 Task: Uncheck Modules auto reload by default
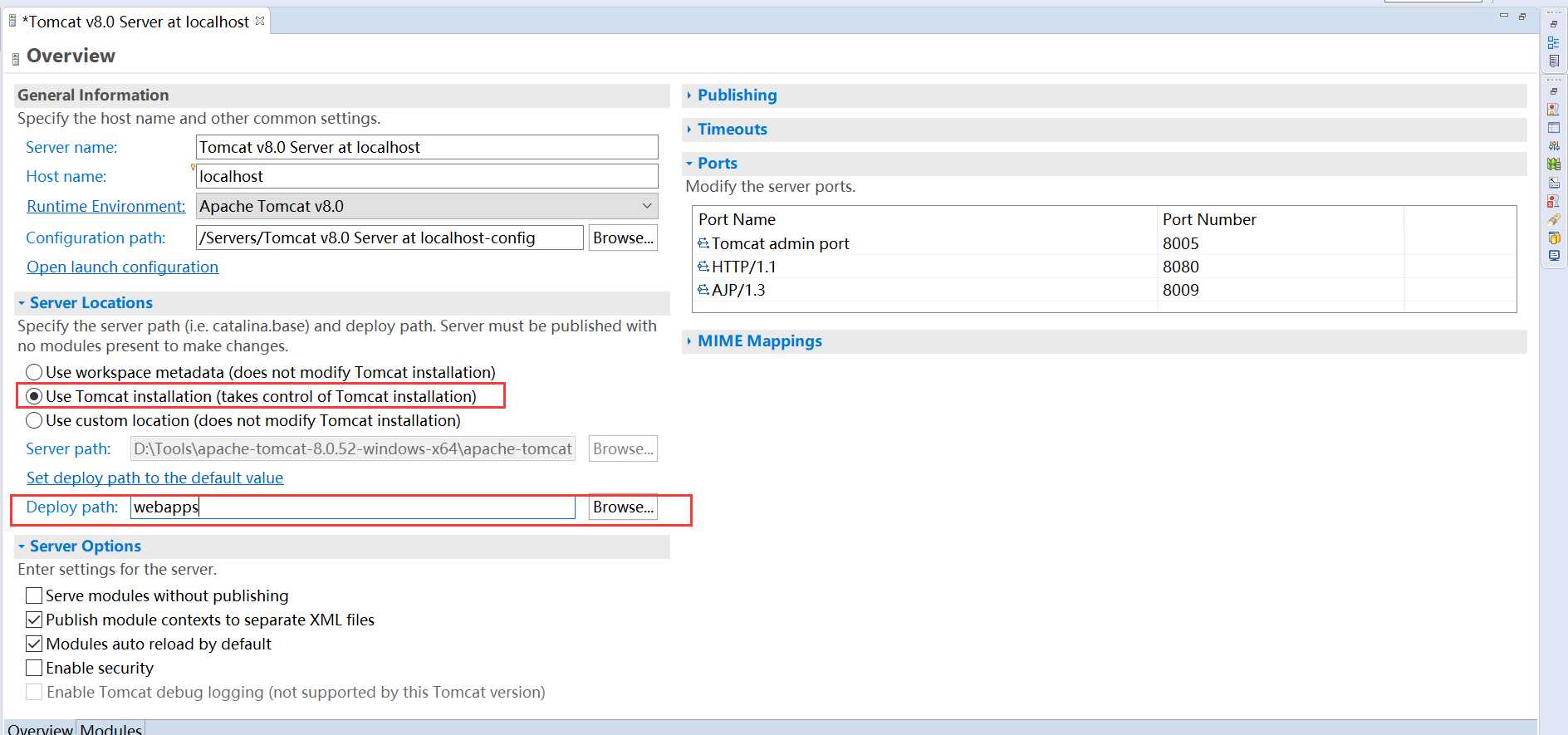coord(34,644)
